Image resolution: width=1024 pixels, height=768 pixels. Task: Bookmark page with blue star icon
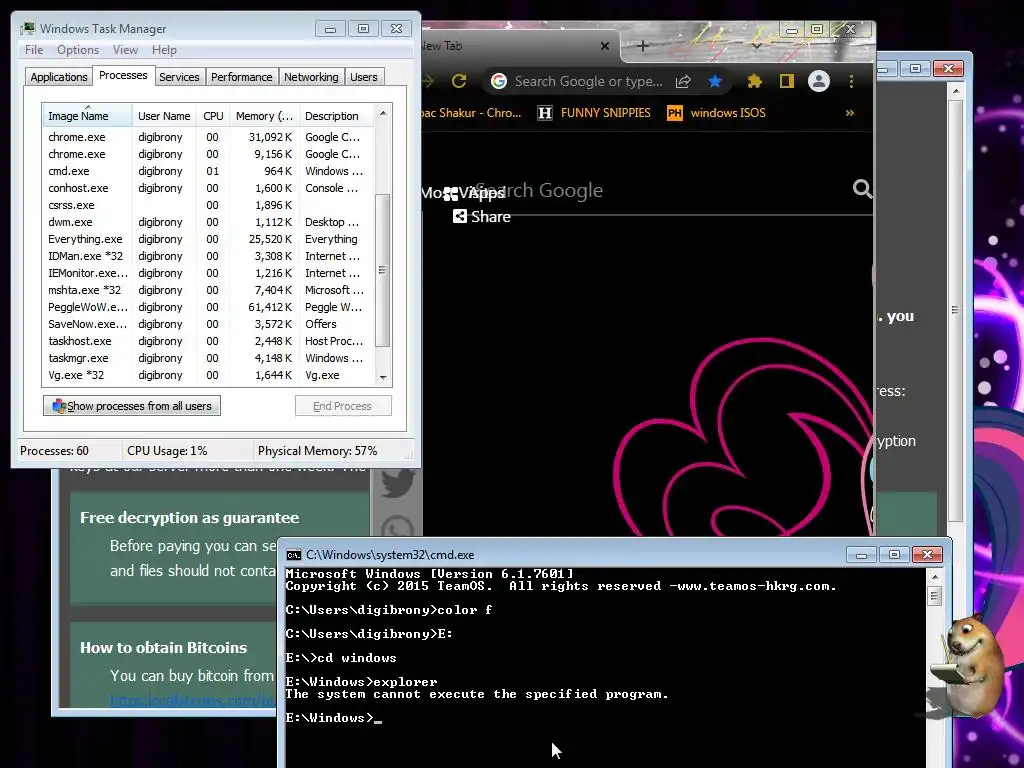715,81
